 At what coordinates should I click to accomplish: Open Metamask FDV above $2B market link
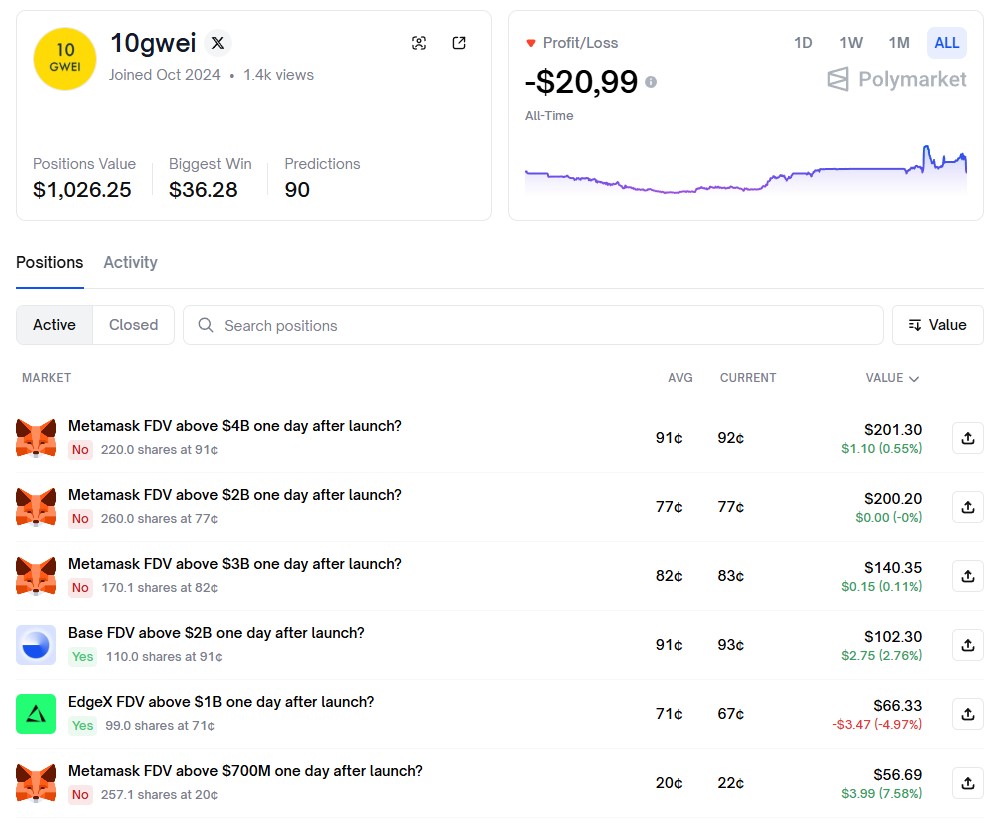[x=235, y=495]
